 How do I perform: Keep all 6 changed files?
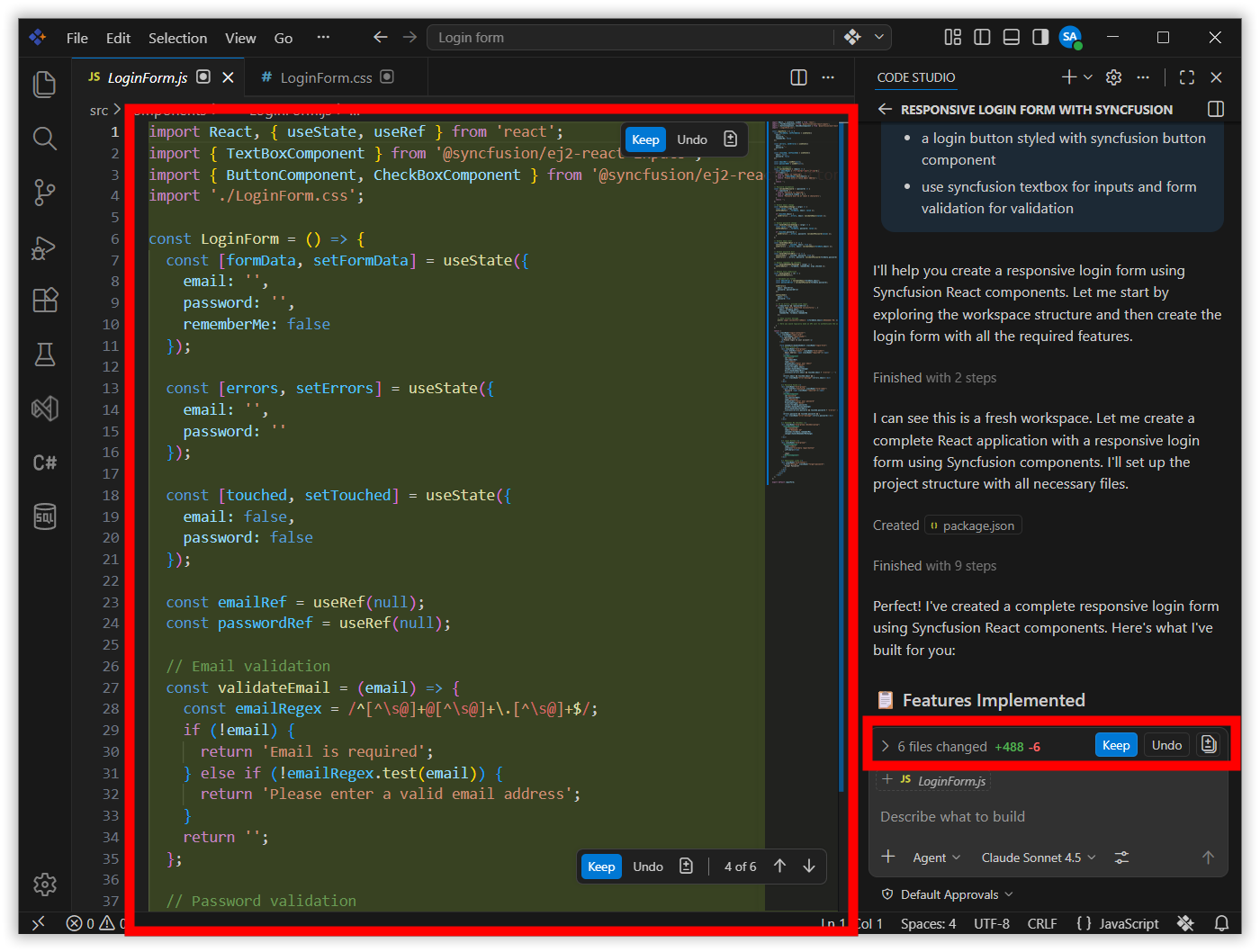[1116, 745]
